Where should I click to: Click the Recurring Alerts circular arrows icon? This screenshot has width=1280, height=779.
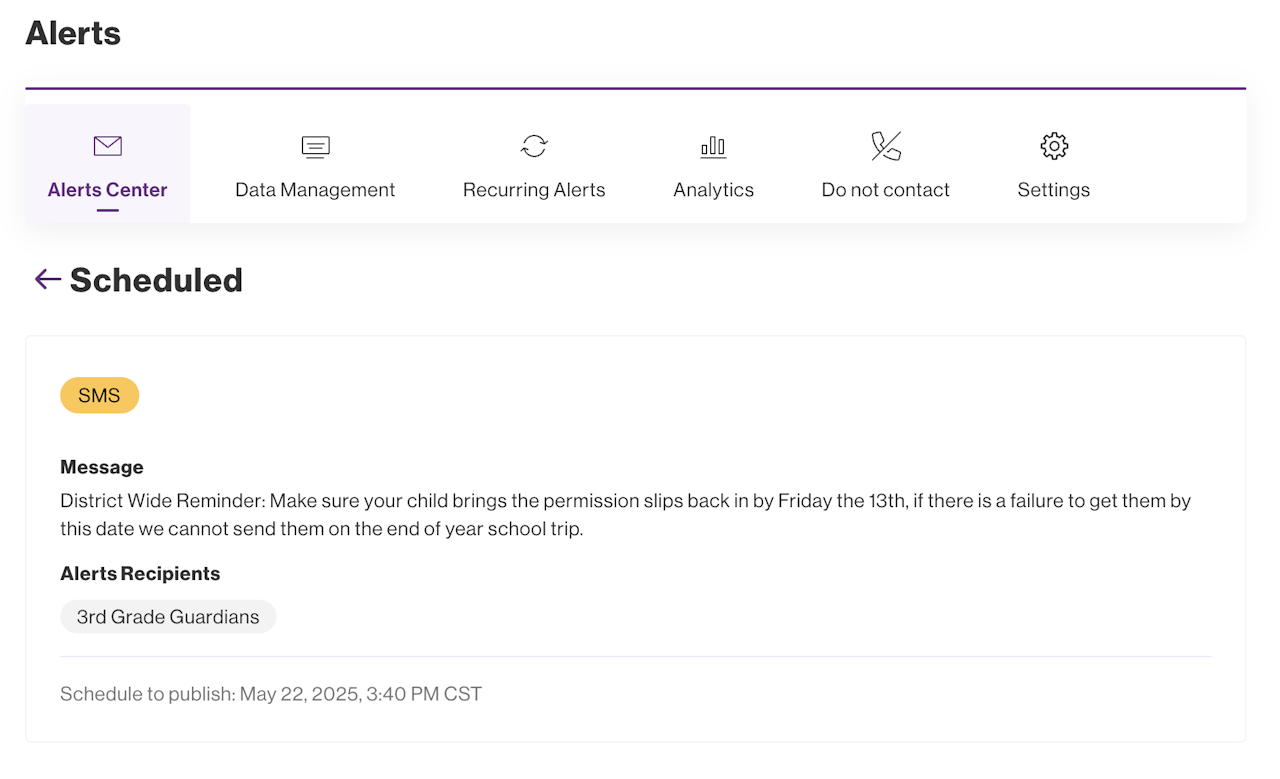(534, 146)
